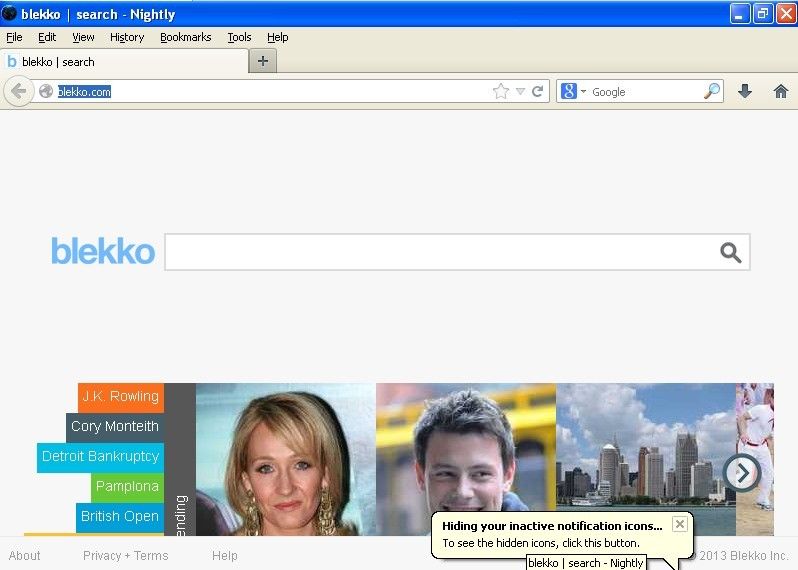798x570 pixels.
Task: Select the Cory Monteith trending topic
Action: pyautogui.click(x=115, y=428)
